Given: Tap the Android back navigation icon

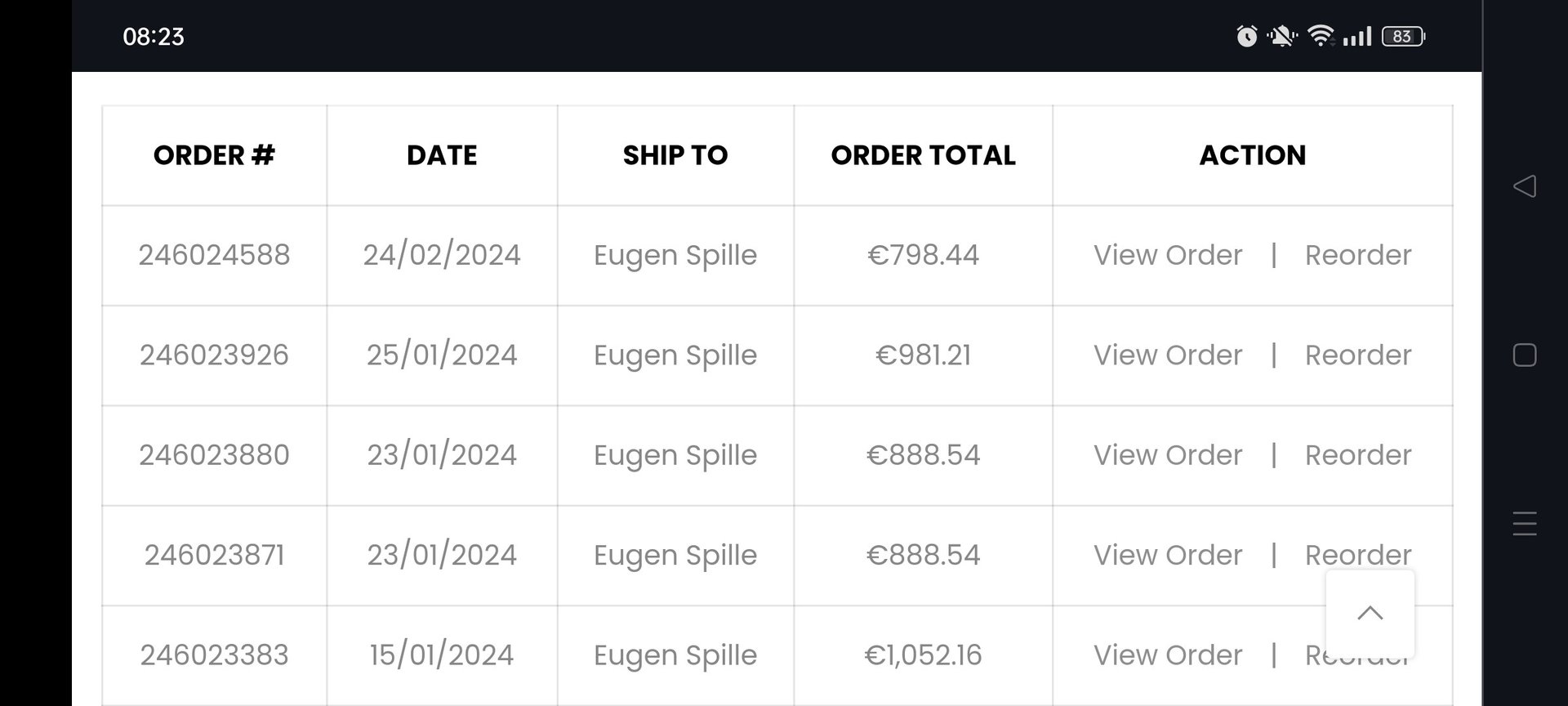Looking at the screenshot, I should (1524, 186).
